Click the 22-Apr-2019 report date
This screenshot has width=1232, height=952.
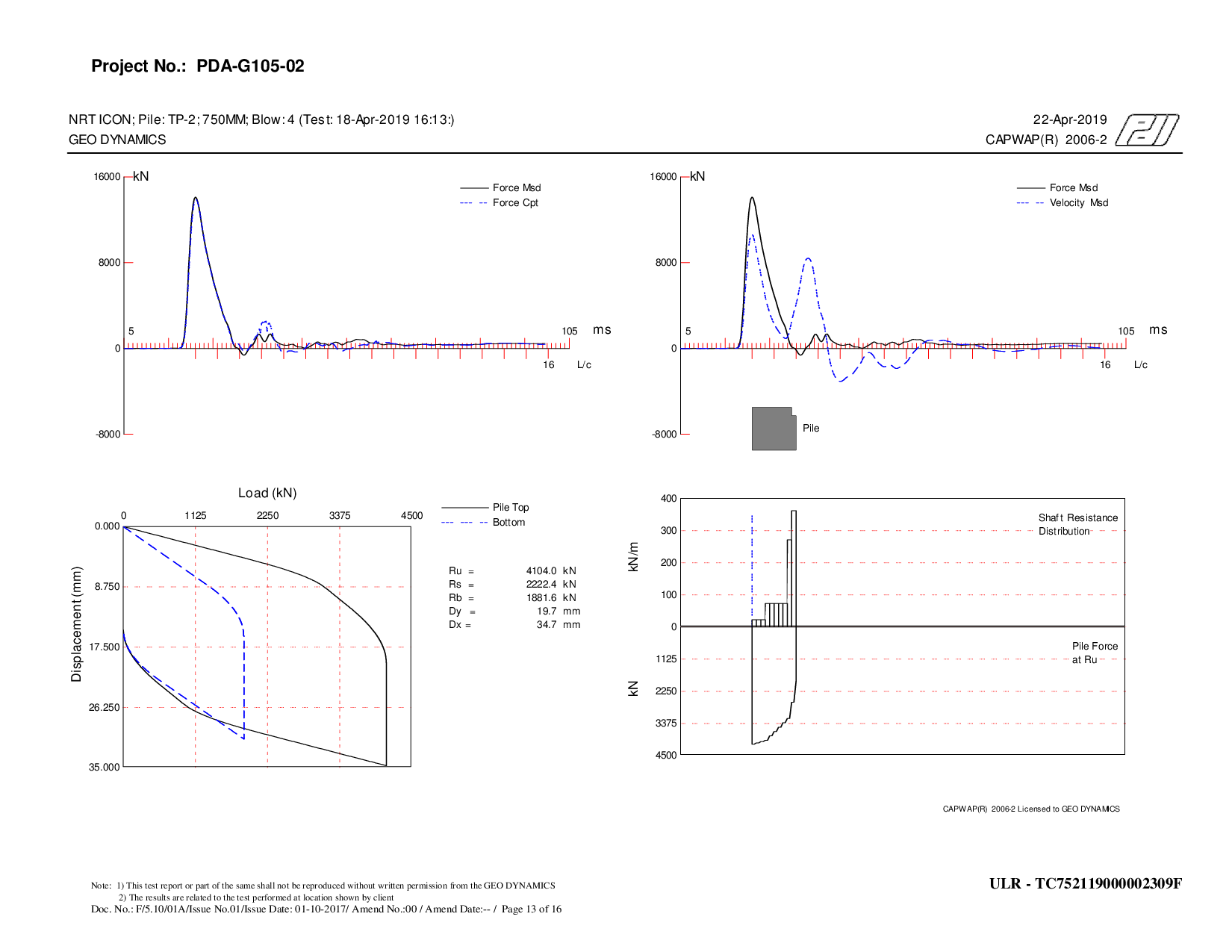pyautogui.click(x=1069, y=120)
